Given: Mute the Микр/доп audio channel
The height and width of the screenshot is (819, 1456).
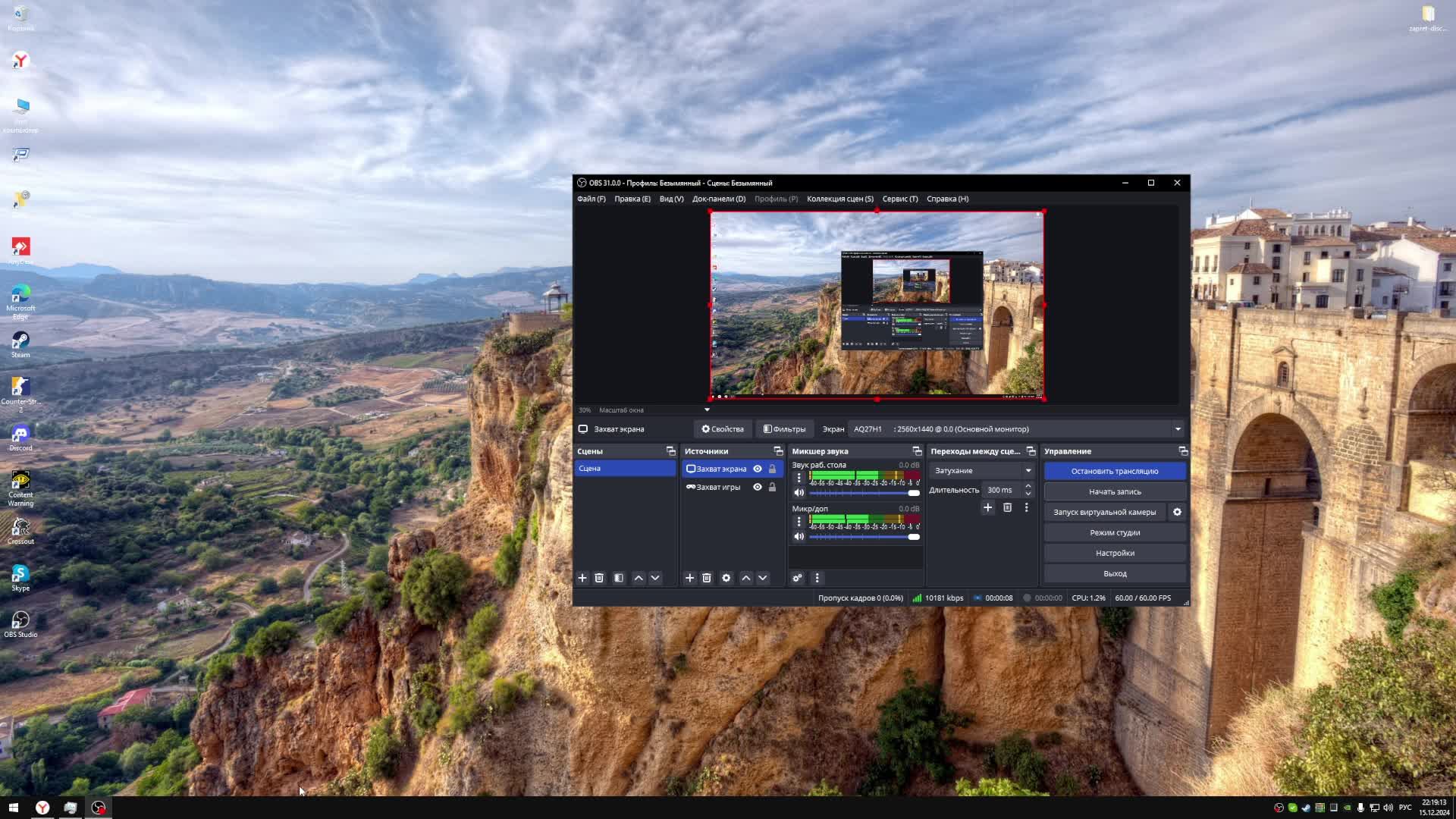Looking at the screenshot, I should pos(799,536).
